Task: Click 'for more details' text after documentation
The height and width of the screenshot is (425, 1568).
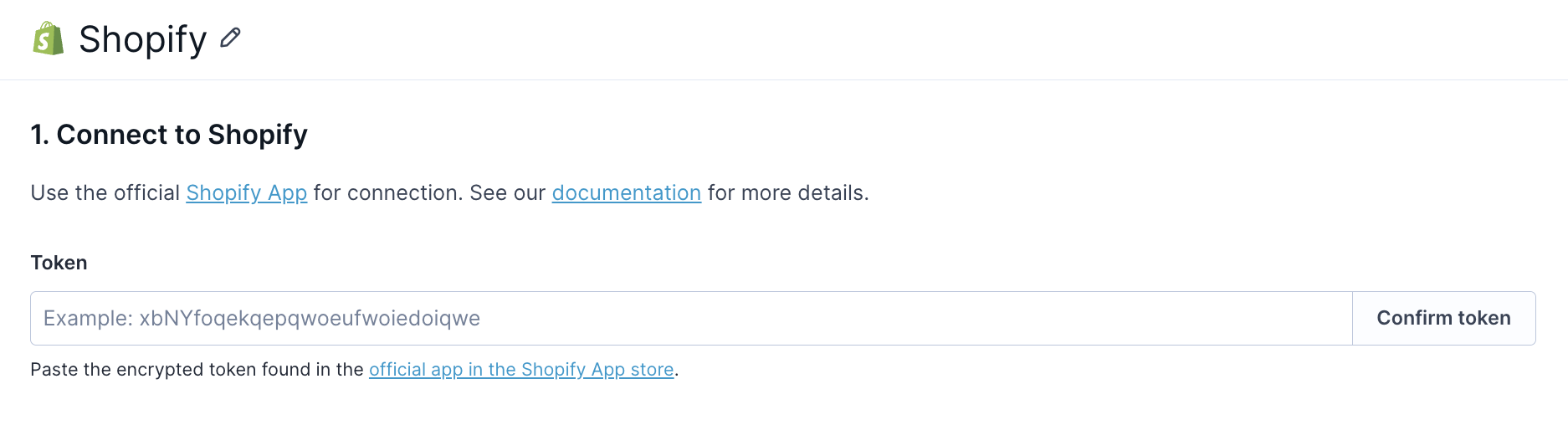Action: point(788,192)
